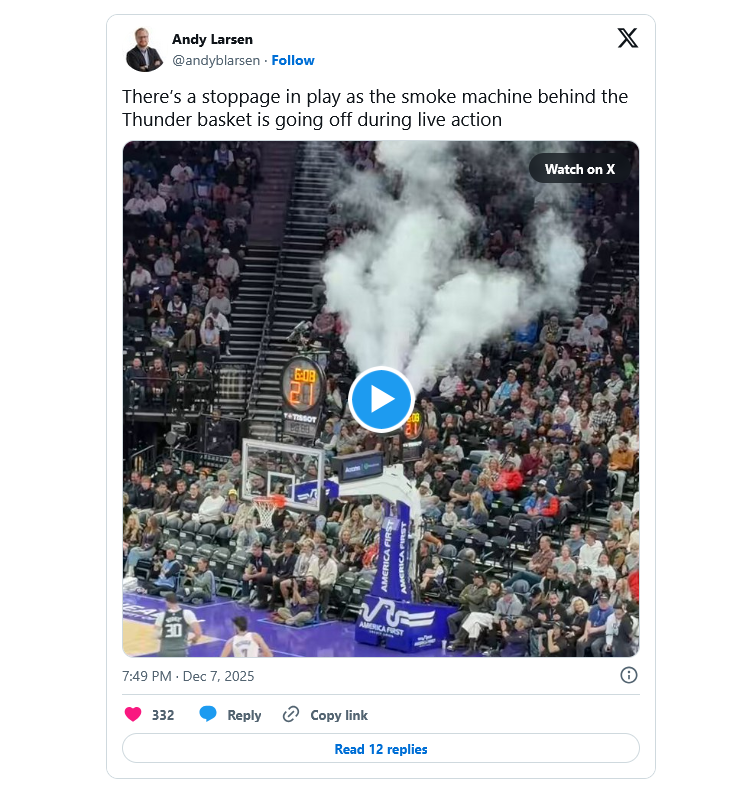Click the large shot clock above the backboard

click(x=303, y=385)
